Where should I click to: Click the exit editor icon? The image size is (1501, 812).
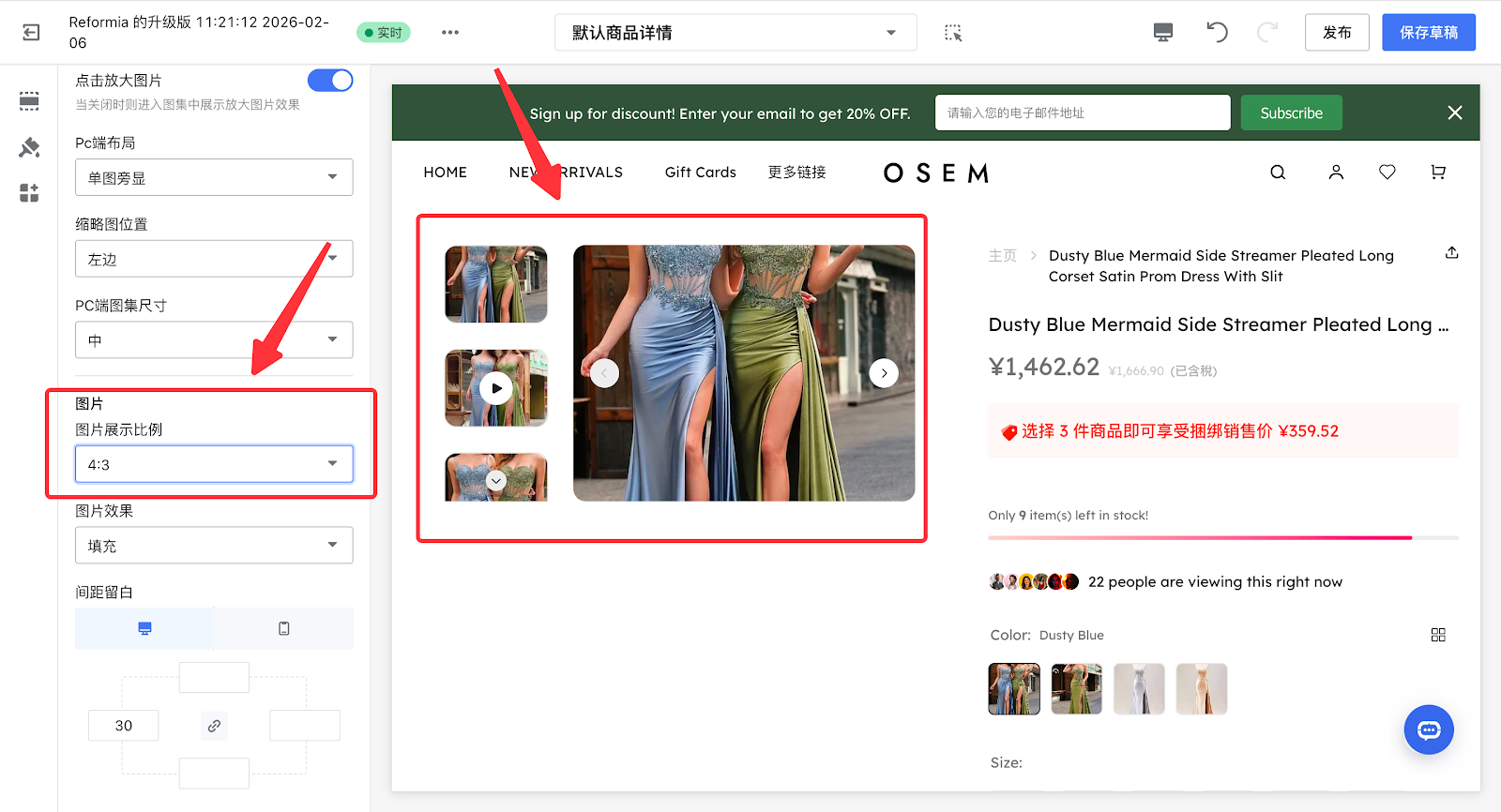pyautogui.click(x=31, y=33)
